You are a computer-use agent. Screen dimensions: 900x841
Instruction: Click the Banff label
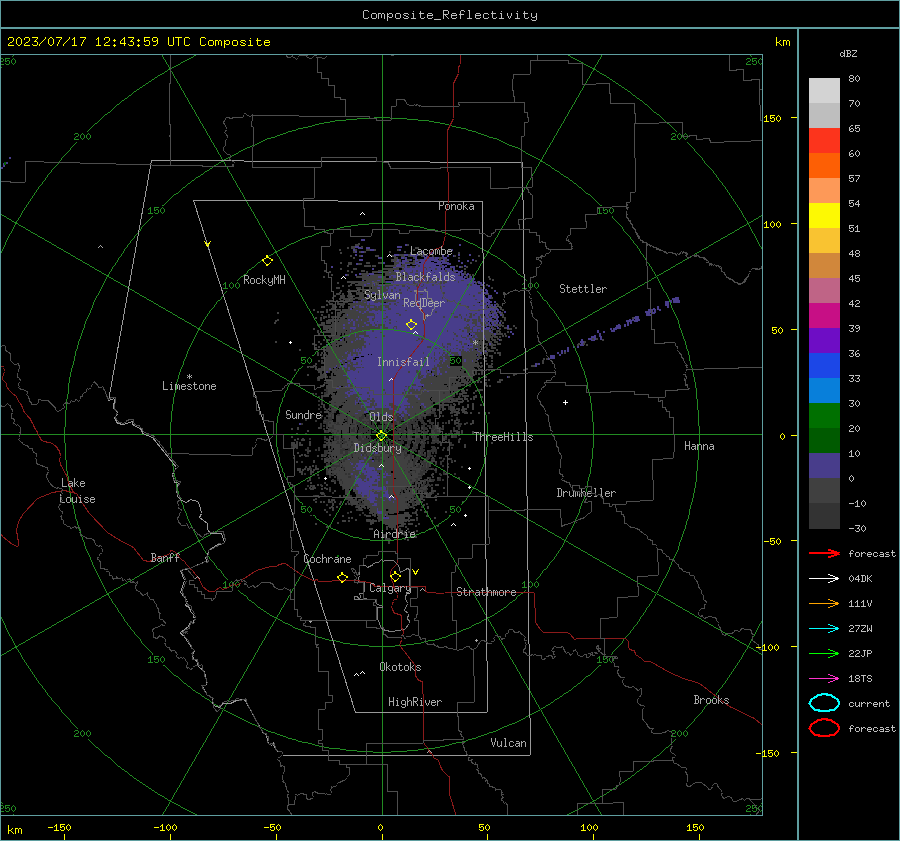point(165,557)
